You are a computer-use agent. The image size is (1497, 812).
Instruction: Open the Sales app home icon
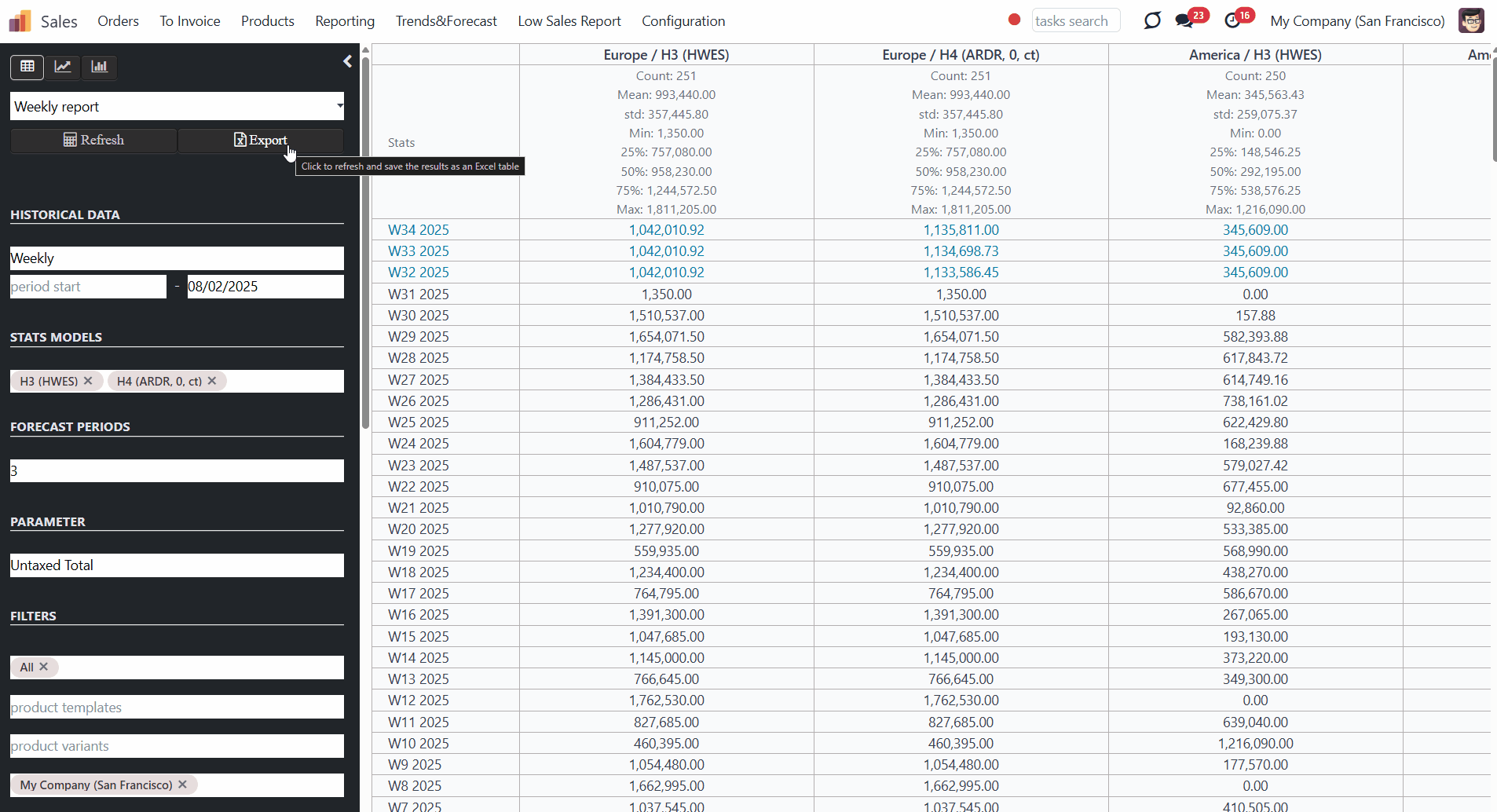point(20,21)
